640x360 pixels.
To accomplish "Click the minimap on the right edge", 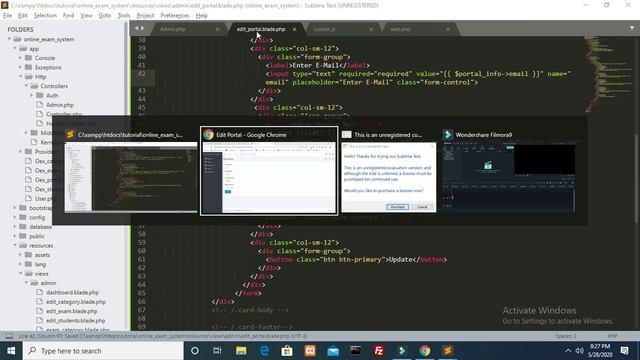I will coord(608,73).
